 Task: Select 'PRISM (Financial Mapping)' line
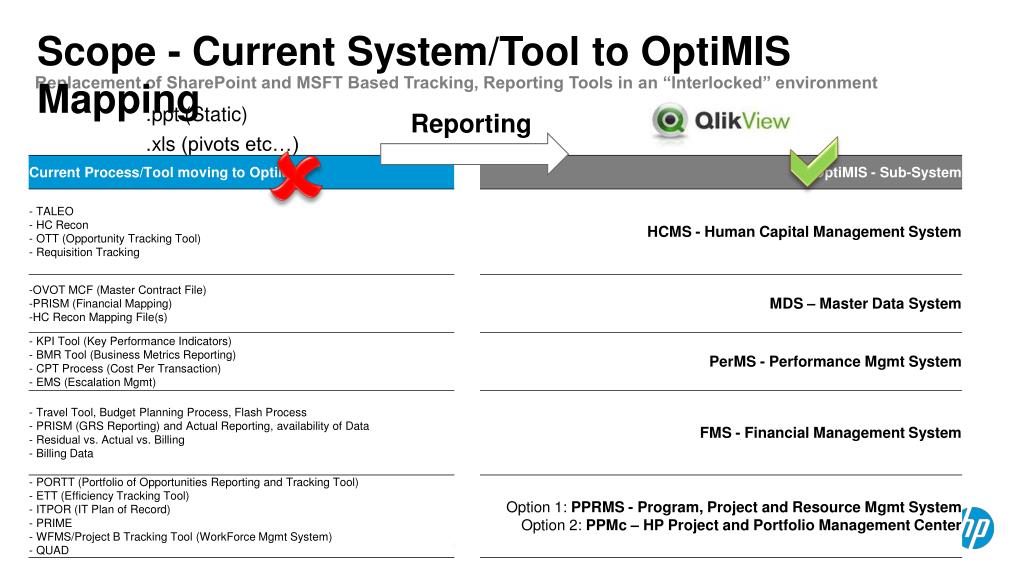click(x=101, y=304)
